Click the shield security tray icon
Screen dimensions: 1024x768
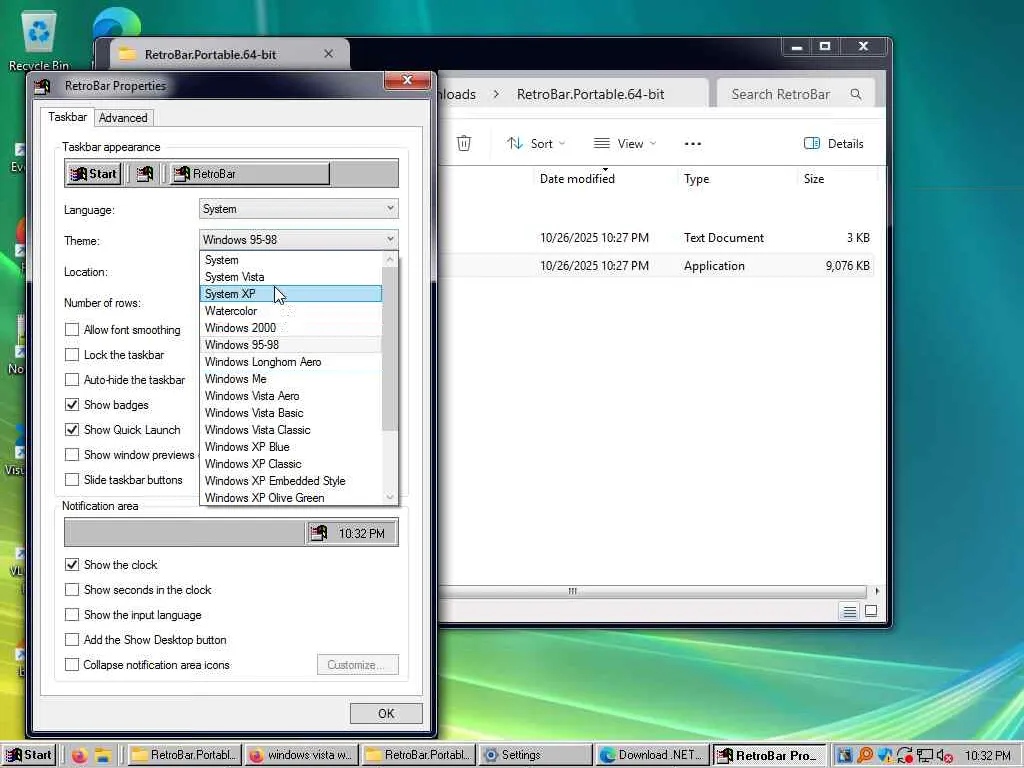tap(885, 756)
